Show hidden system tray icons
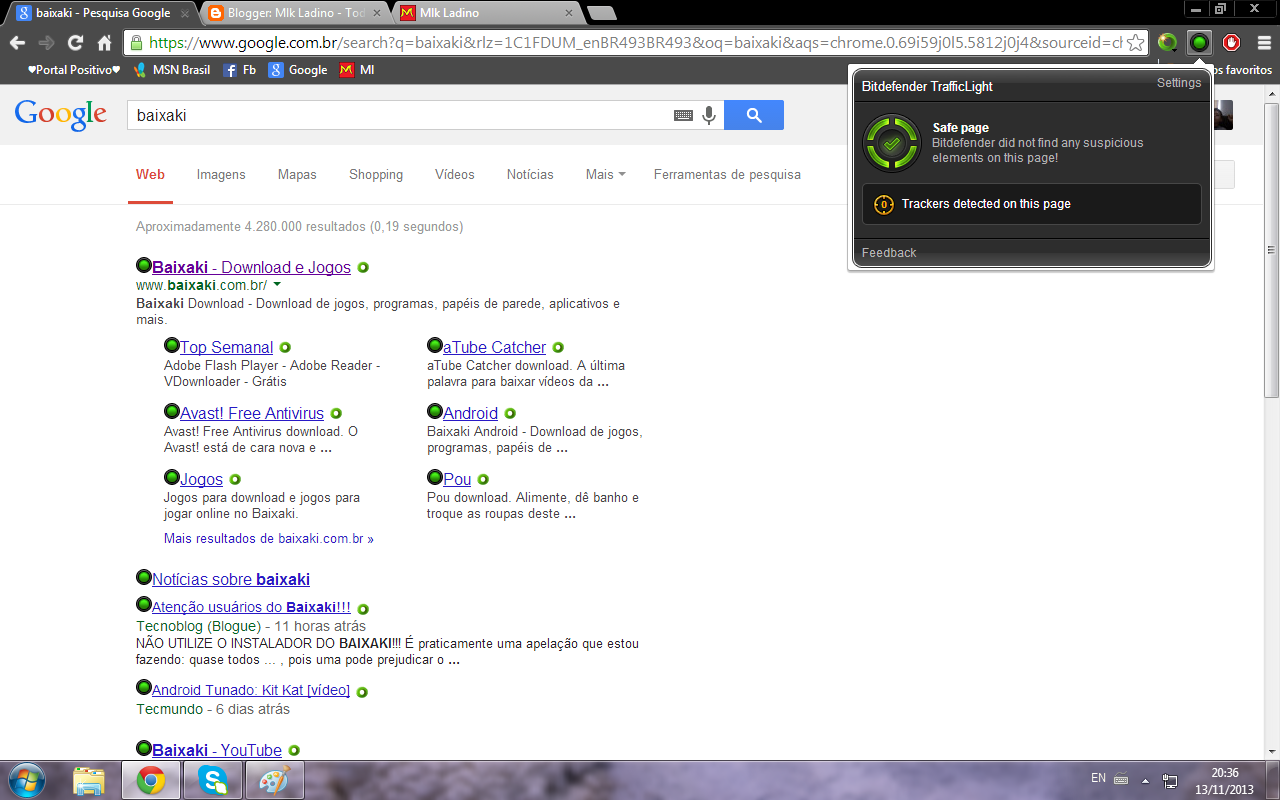Image resolution: width=1280 pixels, height=800 pixels. pos(1145,779)
